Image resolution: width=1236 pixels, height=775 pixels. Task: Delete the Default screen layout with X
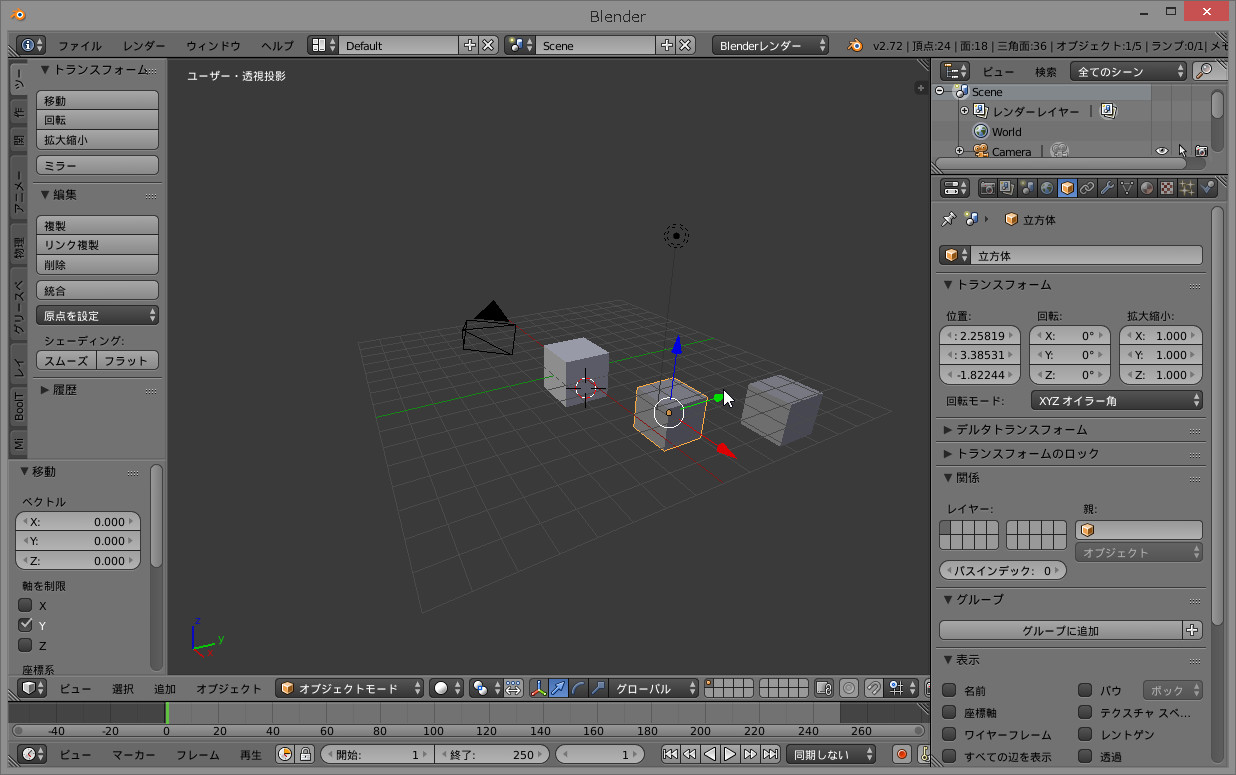click(488, 45)
